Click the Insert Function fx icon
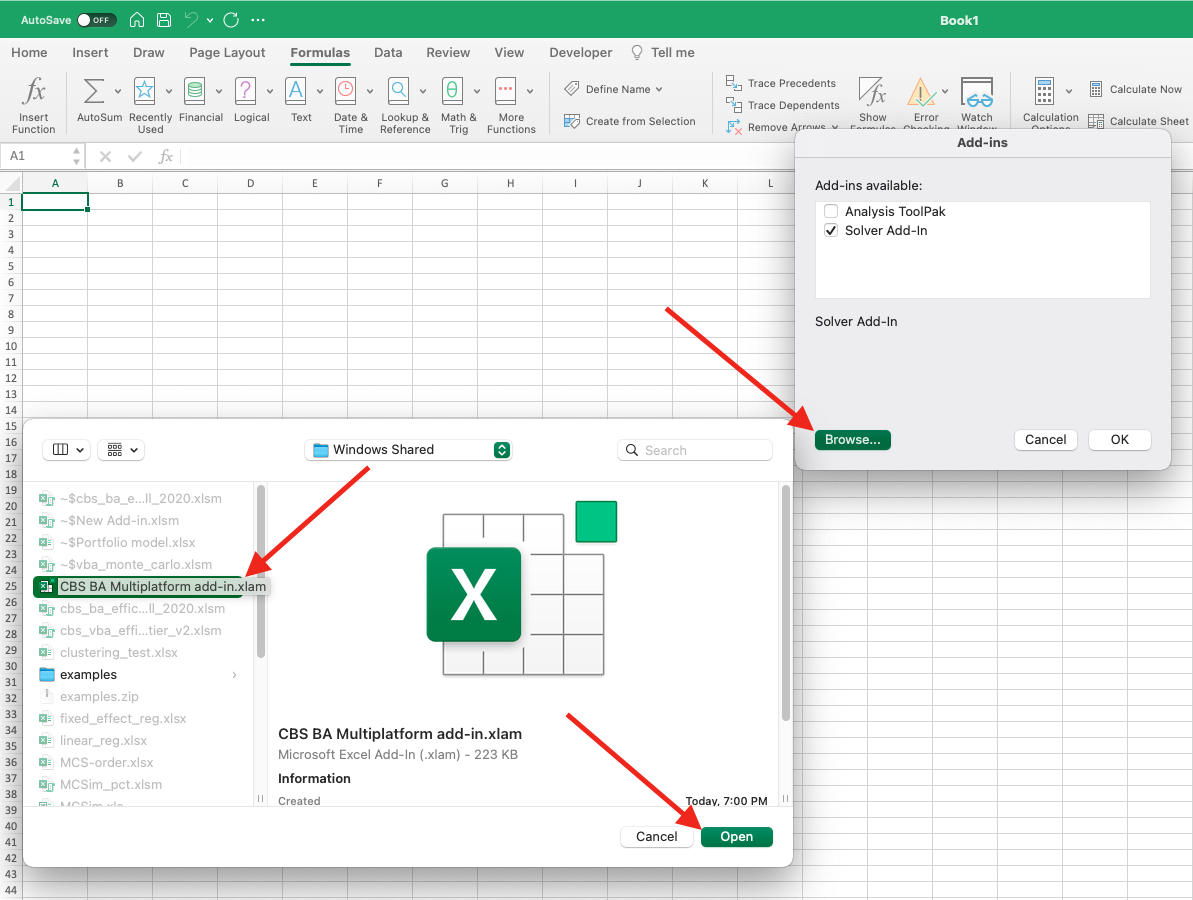The width and height of the screenshot is (1193, 900). (x=34, y=93)
